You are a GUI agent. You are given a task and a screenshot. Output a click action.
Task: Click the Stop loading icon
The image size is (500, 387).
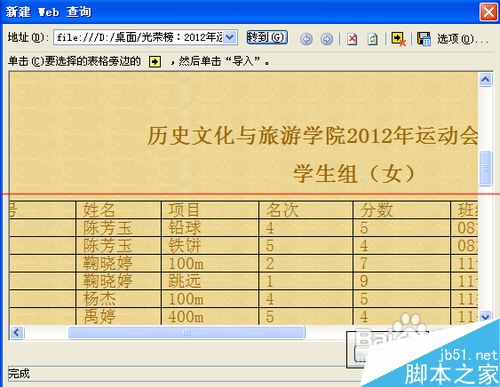352,39
